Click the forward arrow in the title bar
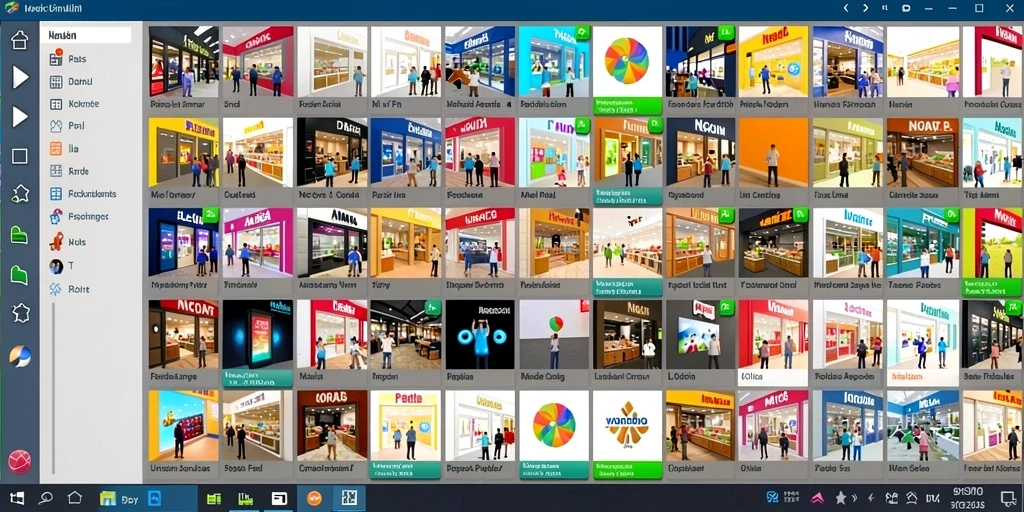 (x=866, y=8)
